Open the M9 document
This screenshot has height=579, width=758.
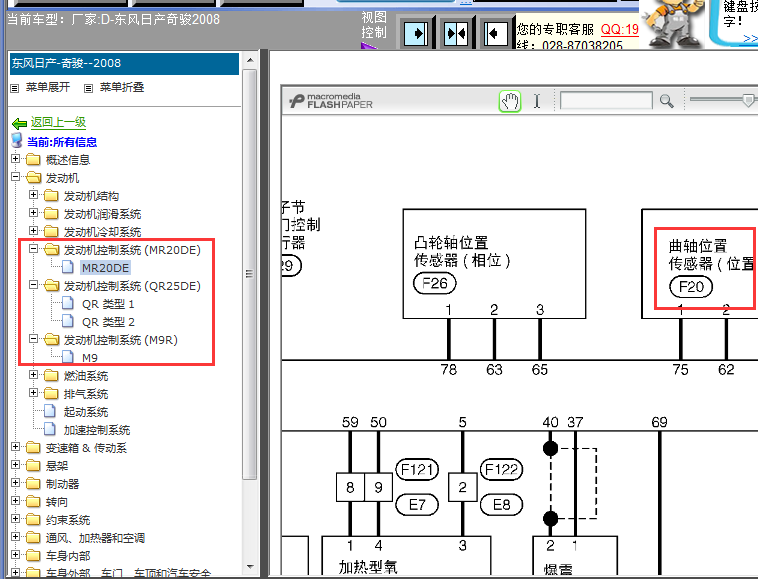click(x=90, y=358)
